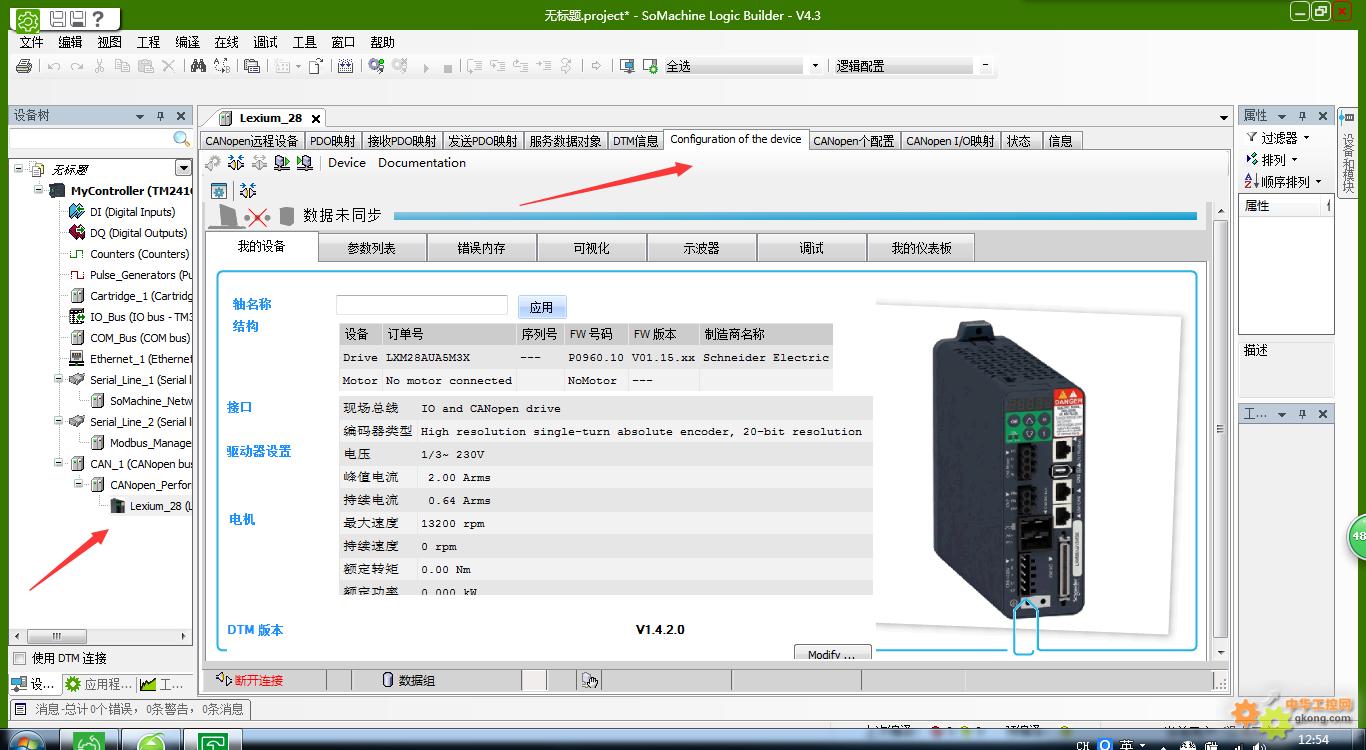Image resolution: width=1366 pixels, height=750 pixels.
Task: Open the 在线 menu
Action: [x=226, y=42]
